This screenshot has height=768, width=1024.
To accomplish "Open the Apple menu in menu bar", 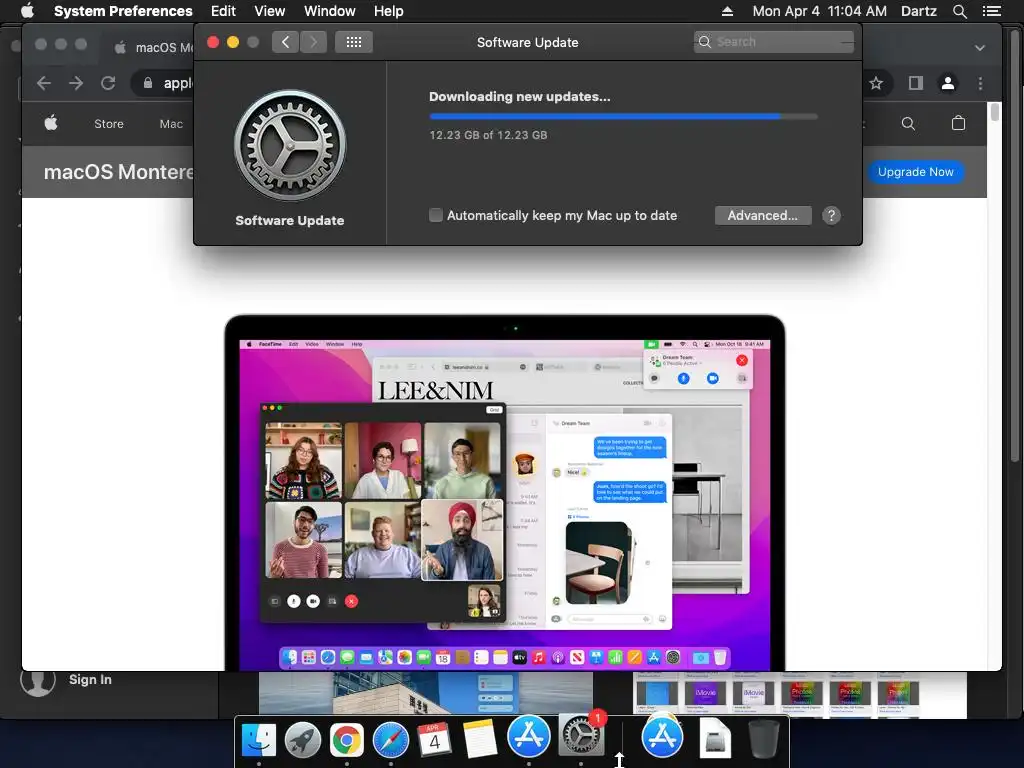I will (x=27, y=11).
